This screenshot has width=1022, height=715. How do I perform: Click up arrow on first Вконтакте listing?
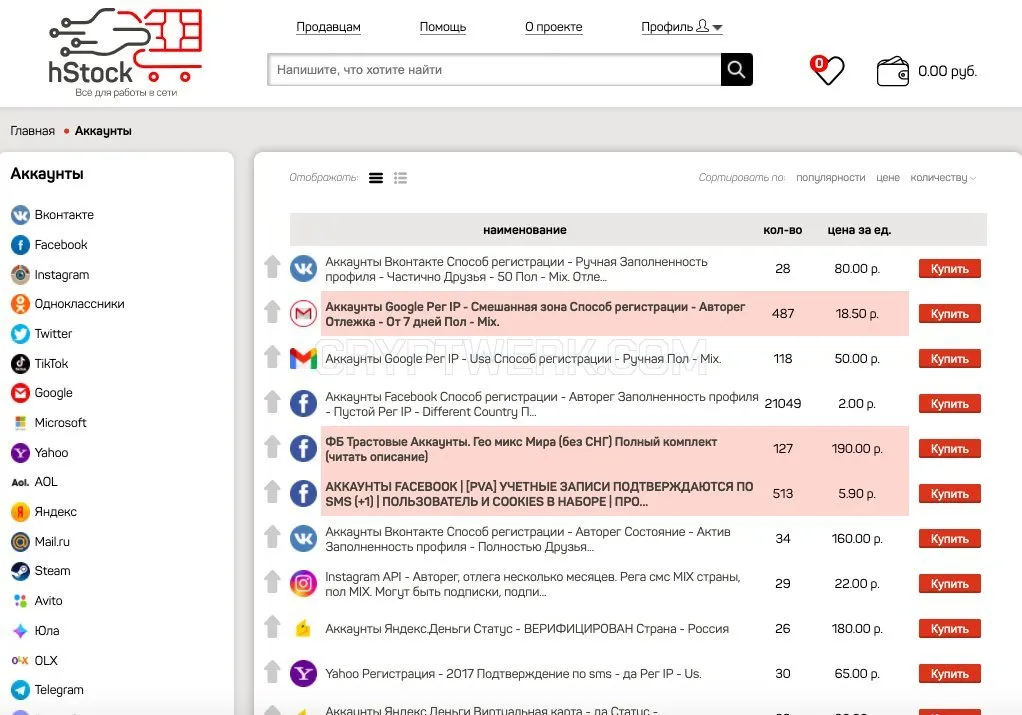(x=272, y=267)
